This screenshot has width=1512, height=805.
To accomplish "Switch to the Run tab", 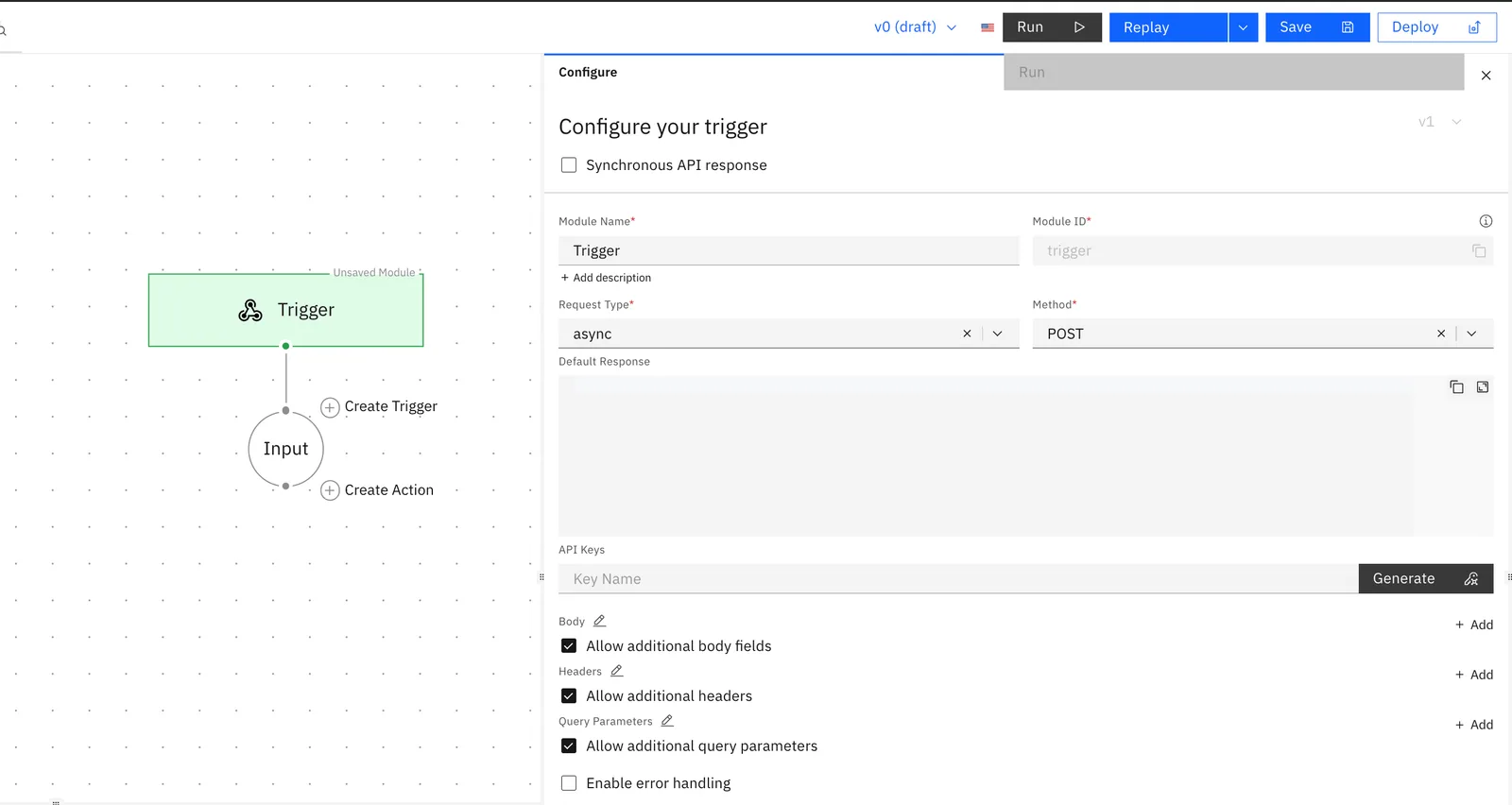I will point(1233,72).
